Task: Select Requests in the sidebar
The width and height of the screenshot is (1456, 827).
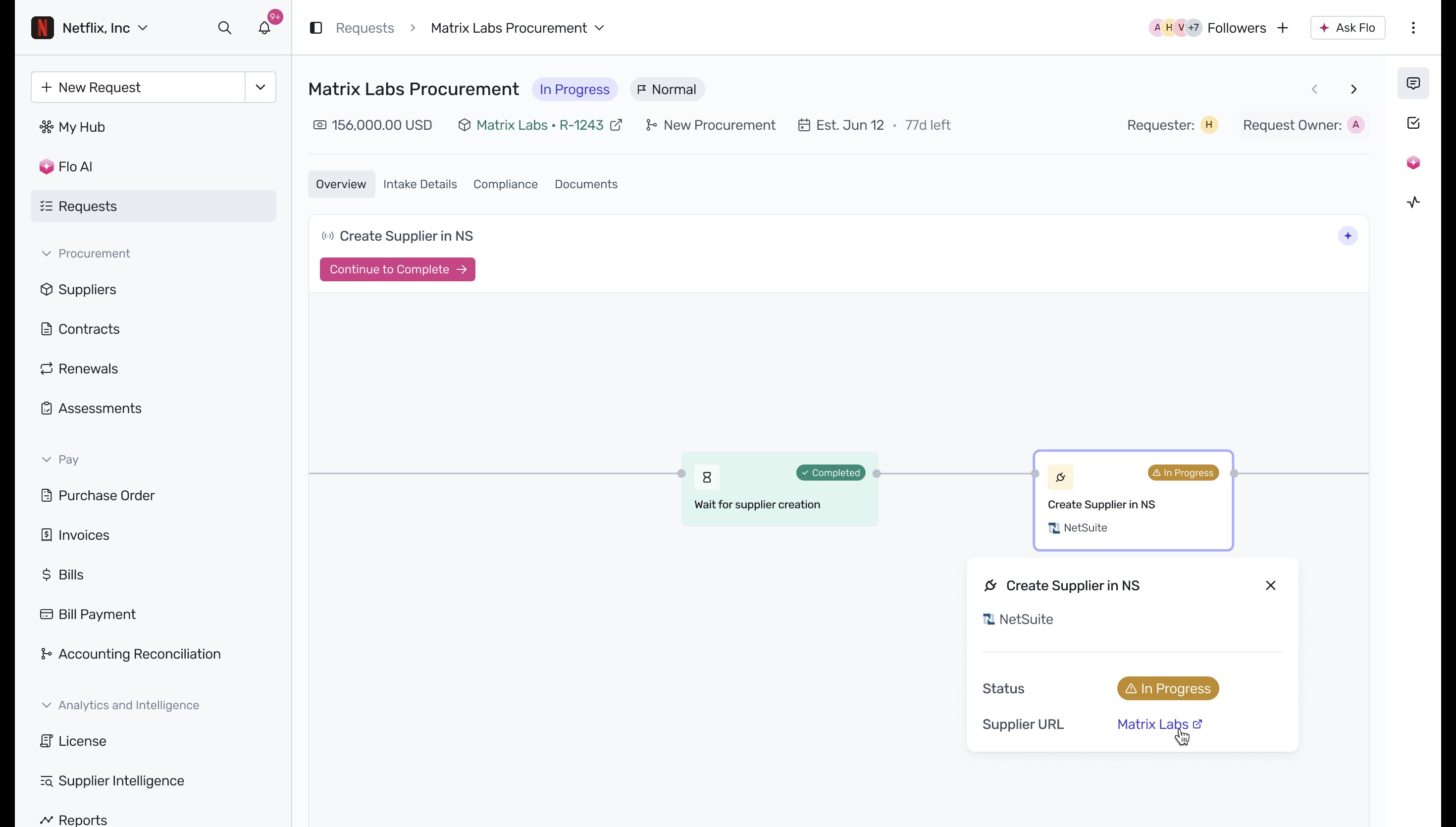Action: [154, 206]
